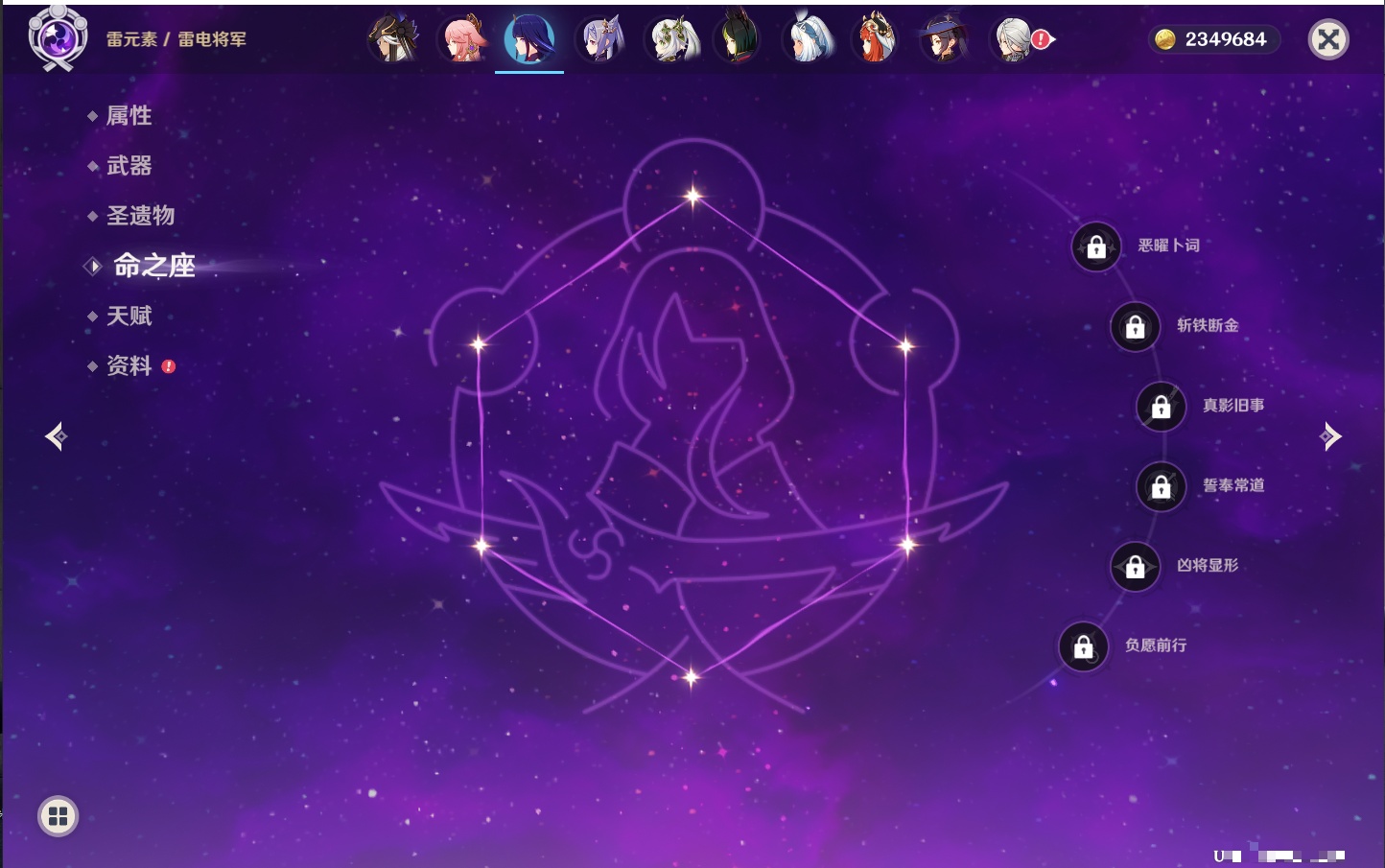Viewport: 1385px width, 868px height.
Task: Switch to the pink-haired character portrait
Action: pyautogui.click(x=462, y=39)
